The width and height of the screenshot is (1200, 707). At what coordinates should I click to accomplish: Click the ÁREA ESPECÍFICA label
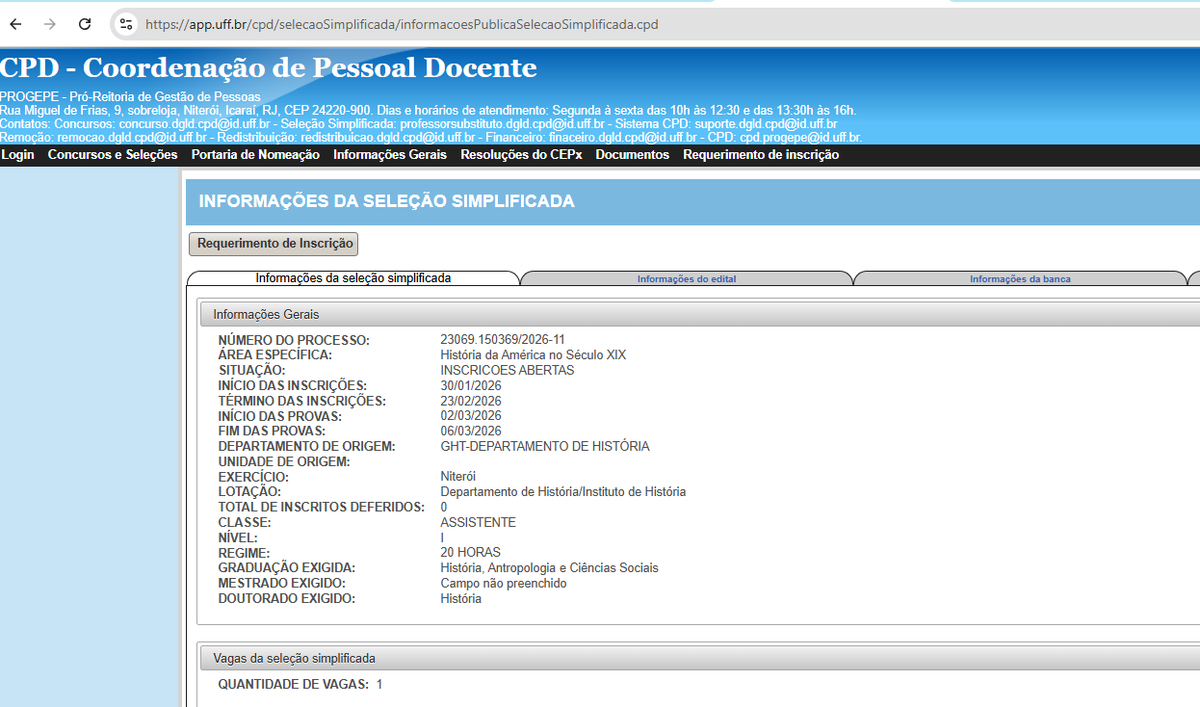(275, 356)
